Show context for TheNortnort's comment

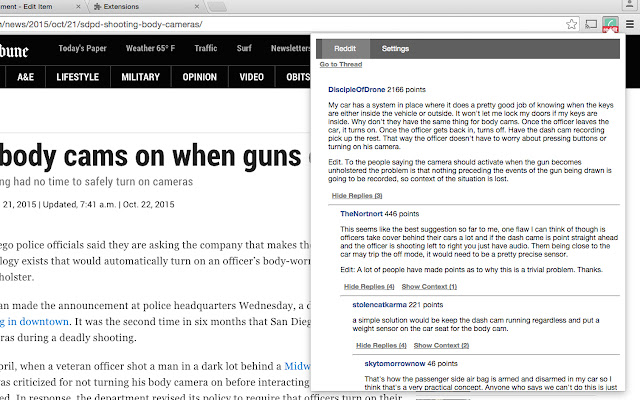pos(428,286)
